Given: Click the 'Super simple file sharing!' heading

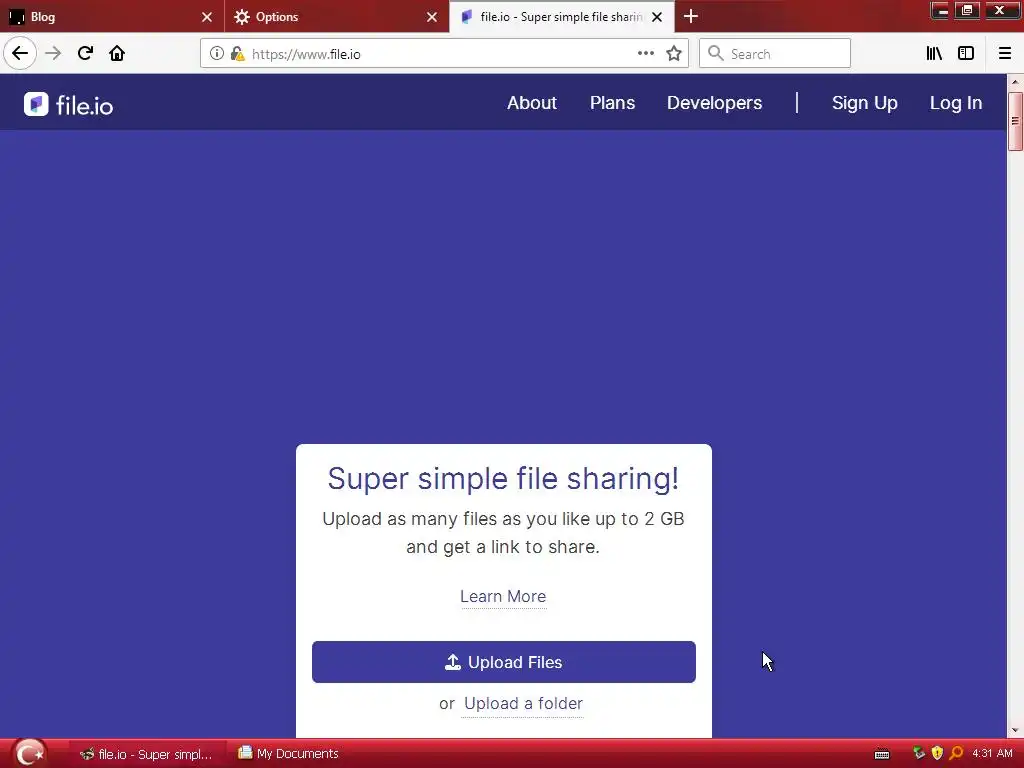Looking at the screenshot, I should point(503,479).
